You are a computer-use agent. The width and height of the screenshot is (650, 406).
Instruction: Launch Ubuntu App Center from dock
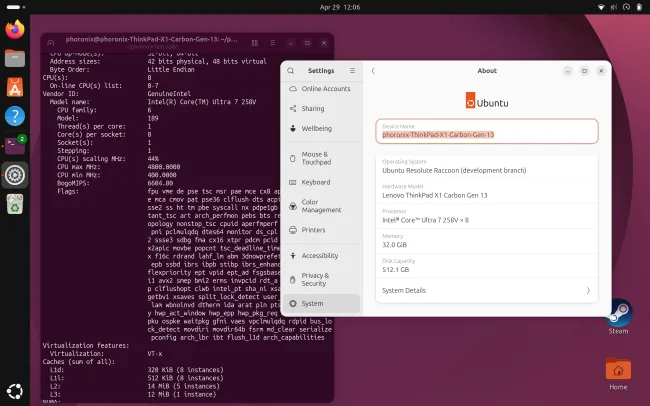(x=15, y=87)
